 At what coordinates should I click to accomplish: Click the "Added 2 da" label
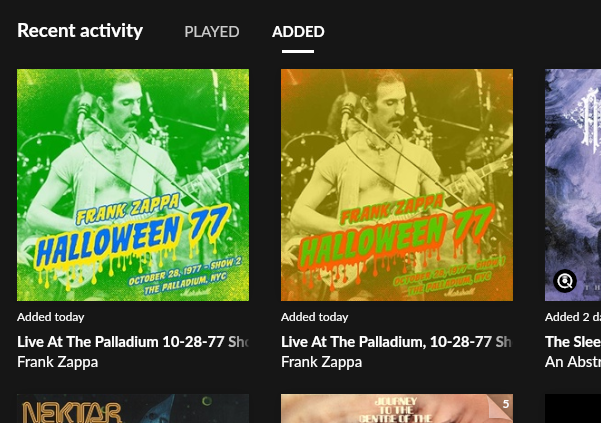(573, 317)
